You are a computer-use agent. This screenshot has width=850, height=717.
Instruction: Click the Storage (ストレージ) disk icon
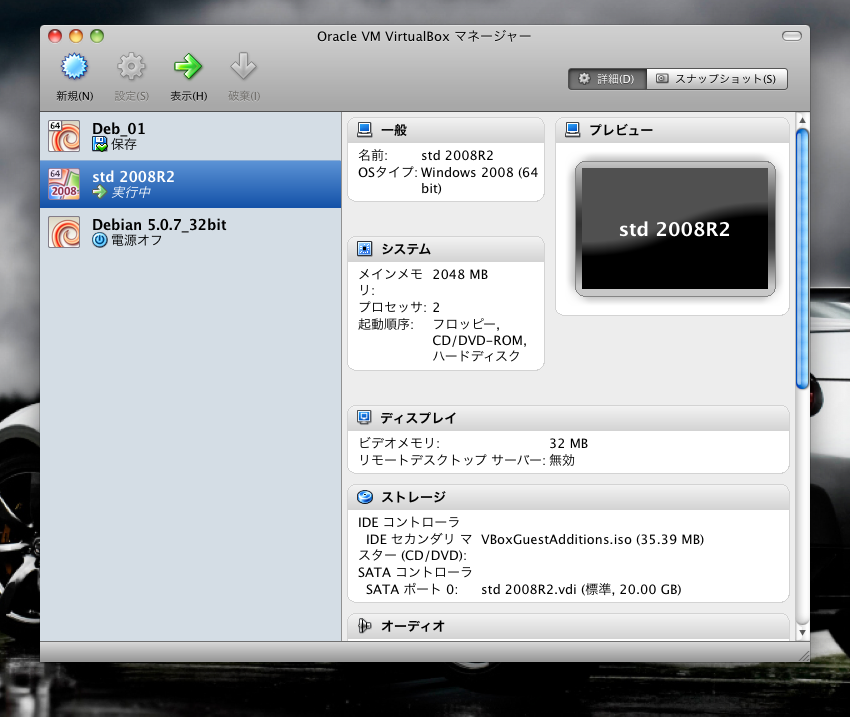pos(365,497)
